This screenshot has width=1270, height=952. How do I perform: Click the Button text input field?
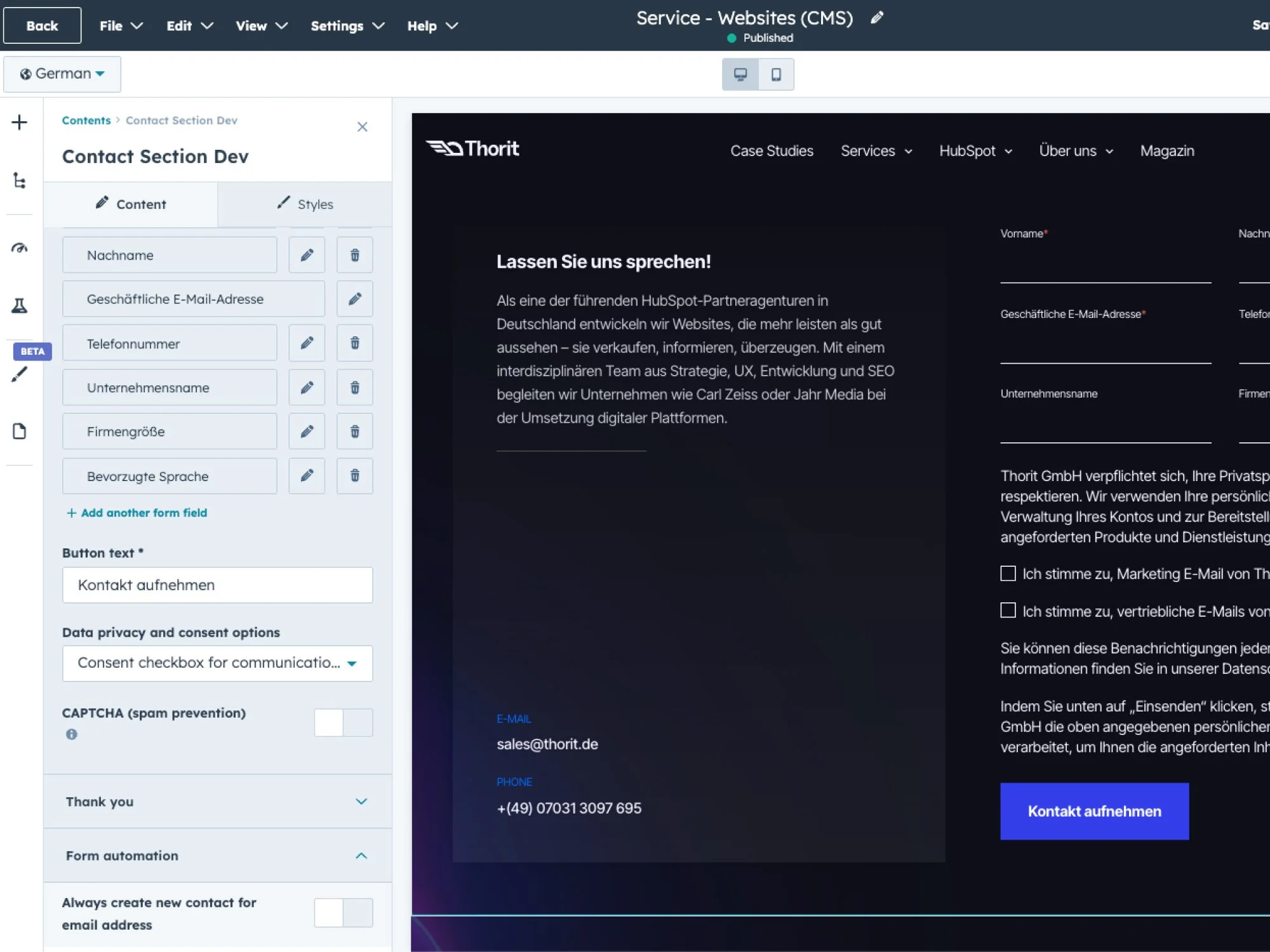(x=217, y=585)
